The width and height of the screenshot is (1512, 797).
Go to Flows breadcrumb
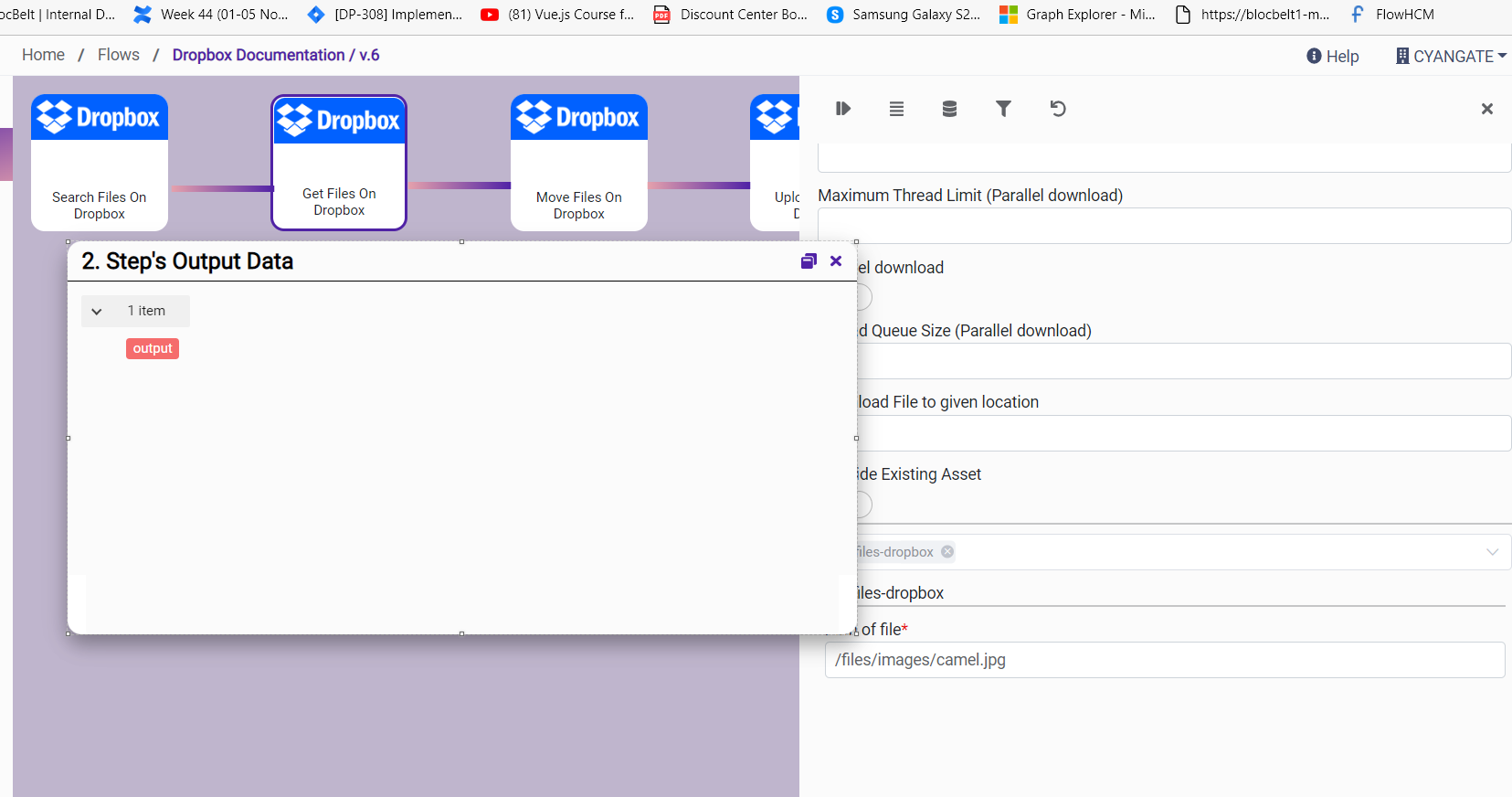coord(119,55)
